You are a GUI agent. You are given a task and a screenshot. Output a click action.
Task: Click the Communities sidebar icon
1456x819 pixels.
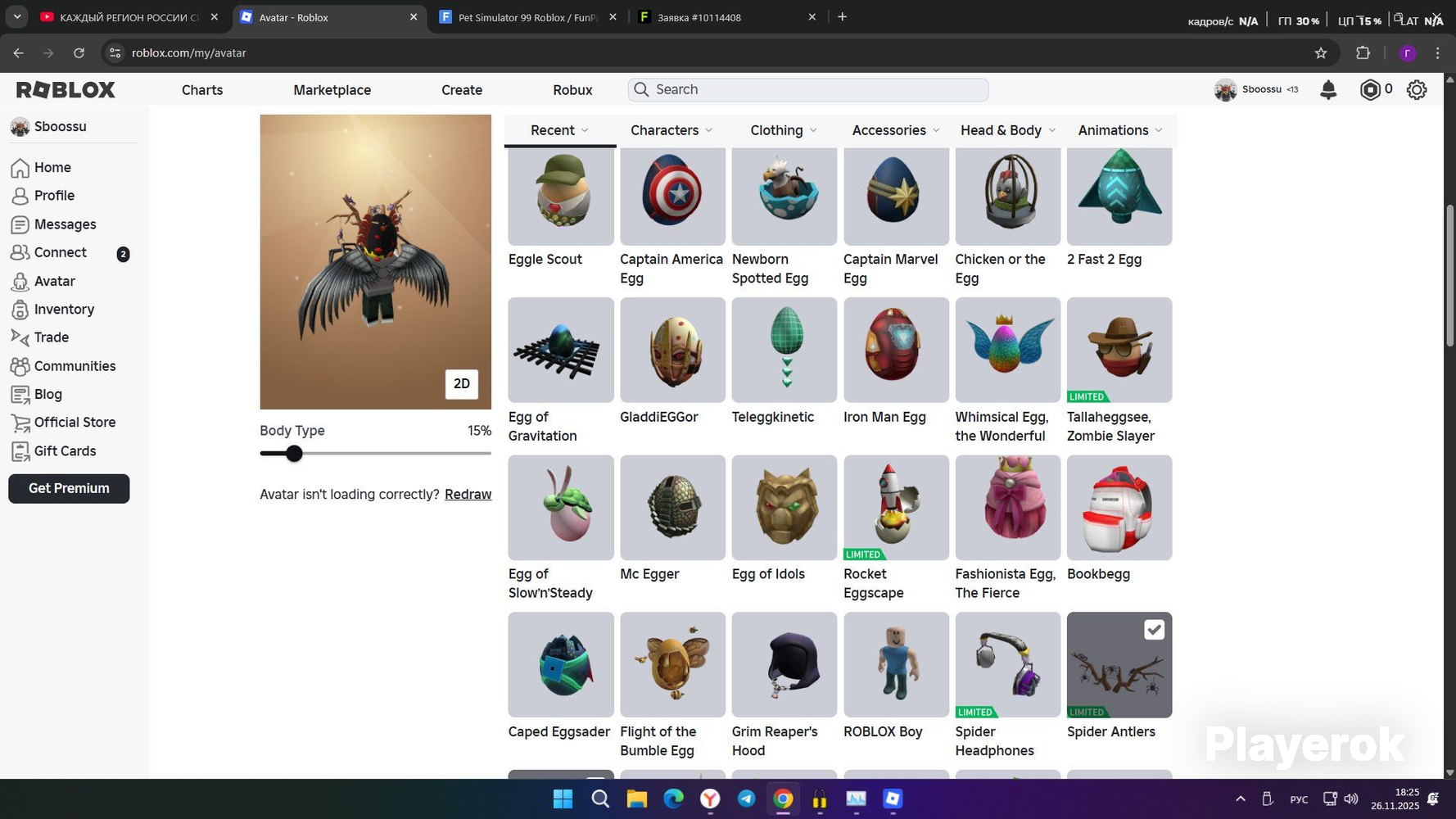tap(20, 366)
